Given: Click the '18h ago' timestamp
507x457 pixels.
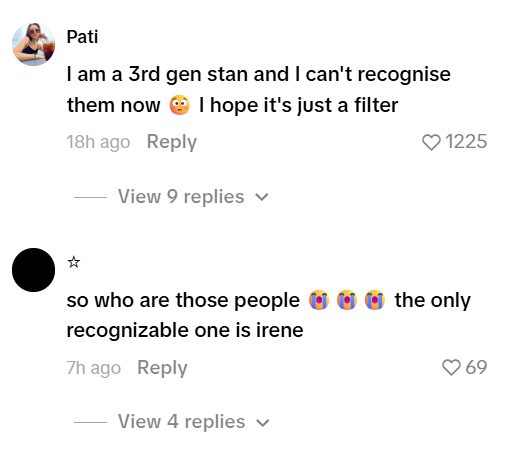Looking at the screenshot, I should point(98,142).
